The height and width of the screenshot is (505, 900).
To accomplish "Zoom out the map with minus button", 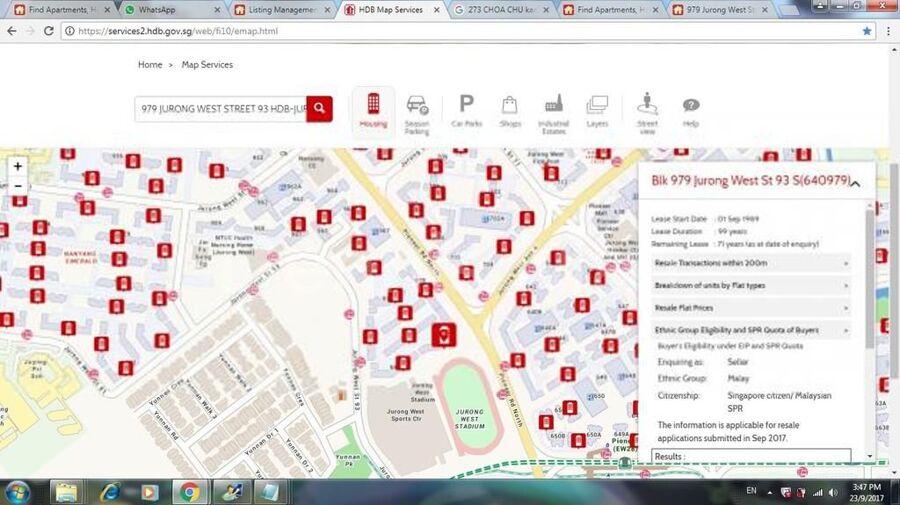I will point(18,186).
